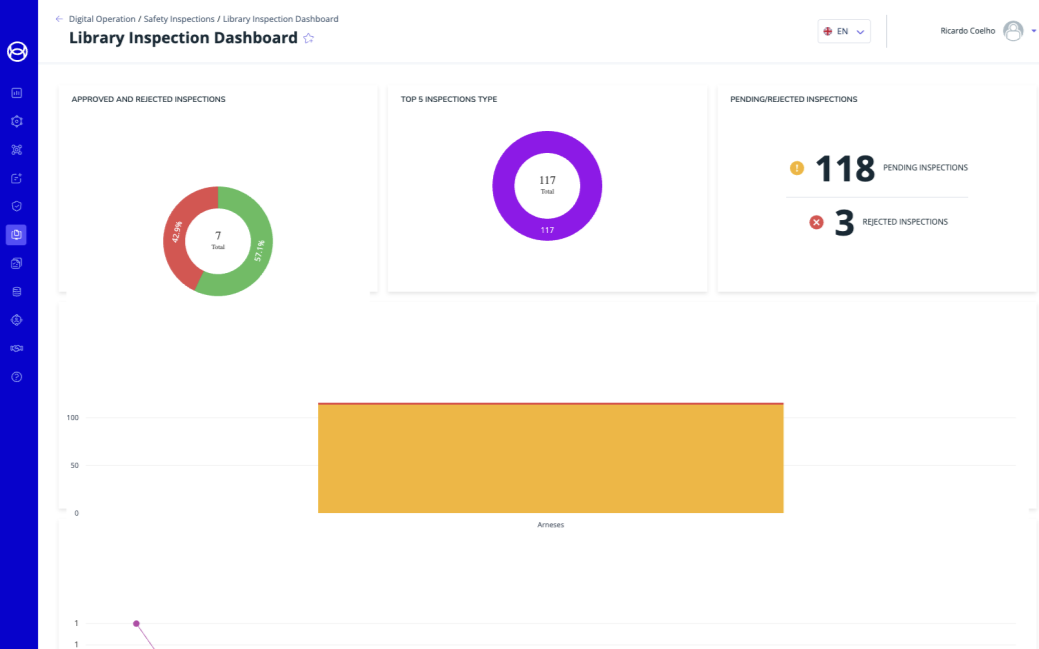Open the shield safety sidebar icon
The image size is (1039, 649).
17,206
